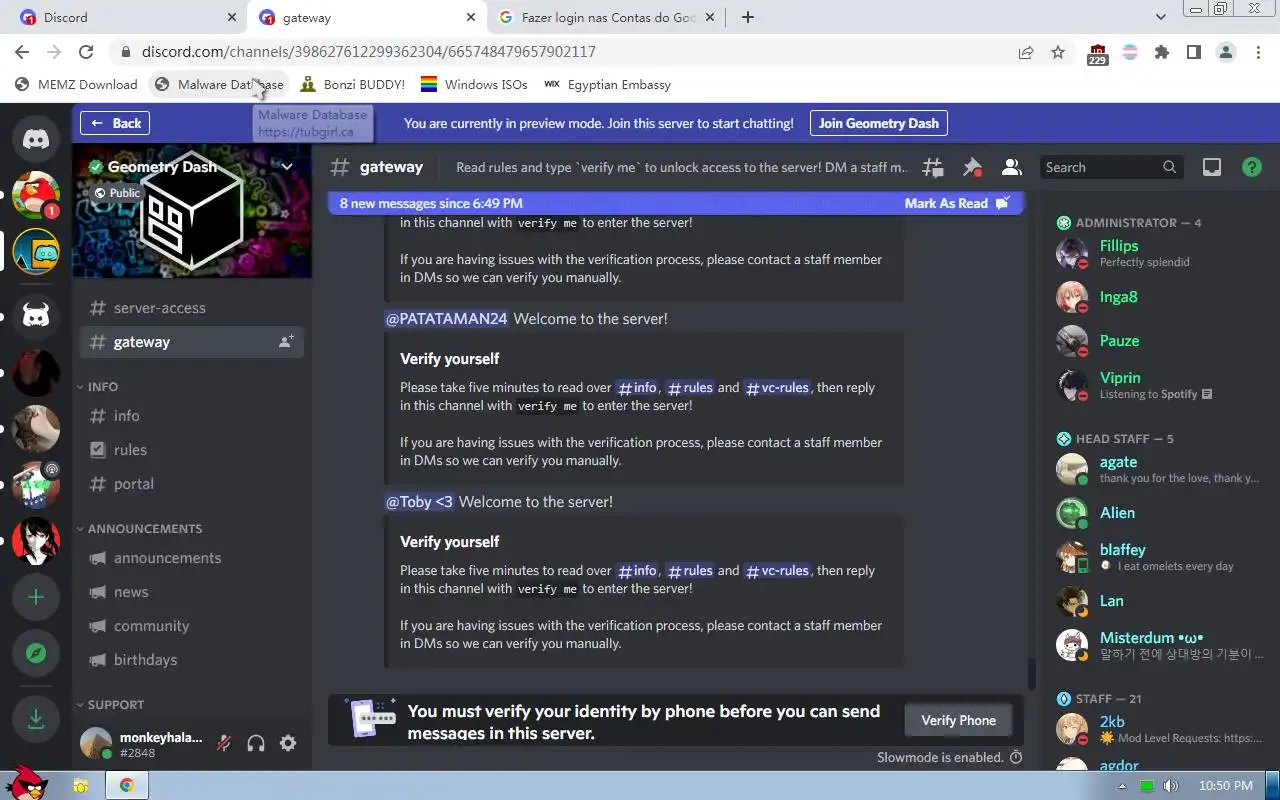Open the birthdays channel

click(192, 660)
